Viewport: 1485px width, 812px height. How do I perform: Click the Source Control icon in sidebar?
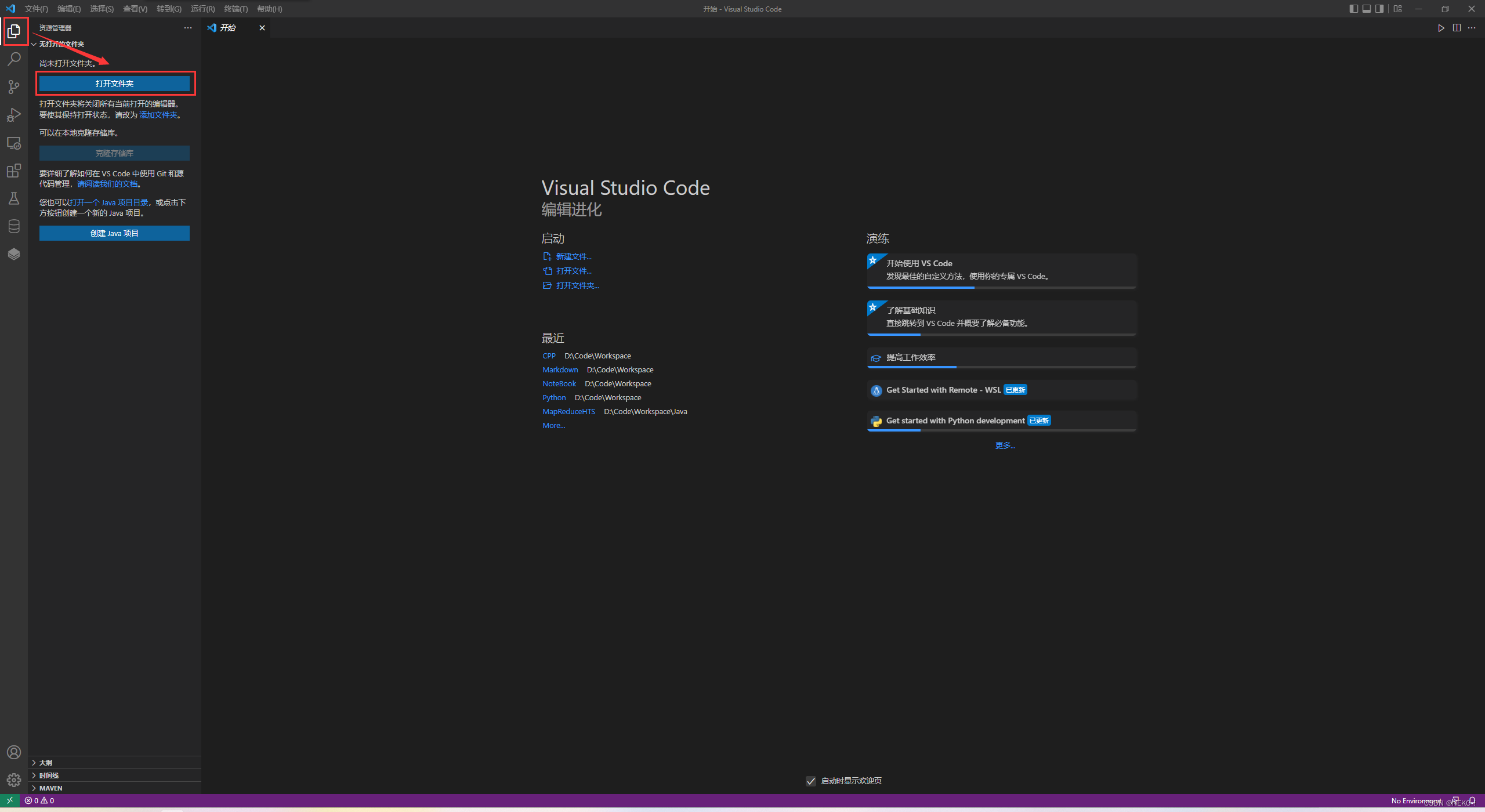(x=13, y=85)
